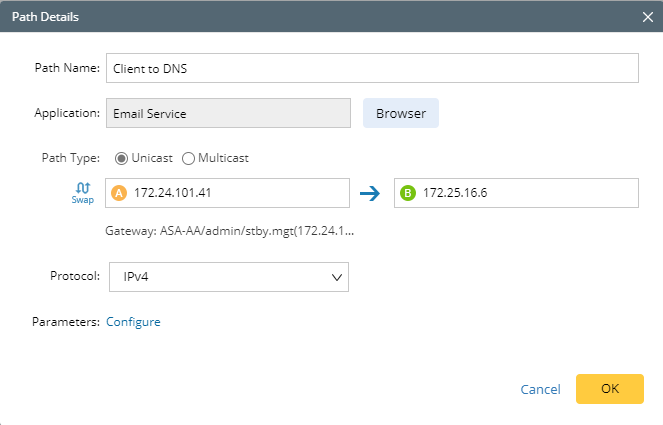The image size is (663, 425).
Task: Select the Multicast path type
Action: (188, 158)
